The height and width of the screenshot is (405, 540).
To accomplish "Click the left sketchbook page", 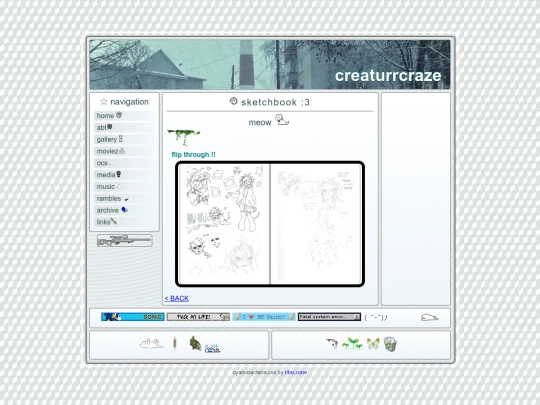I will coord(224,224).
